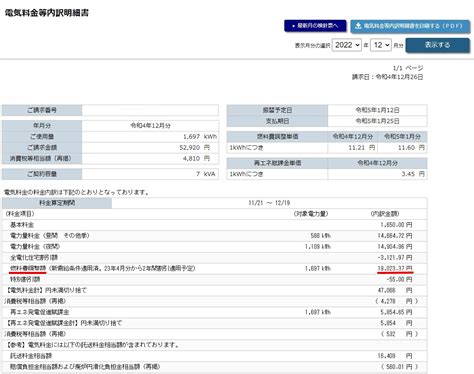474x374 pixels.
Task: Click the -55.00 円 special discount amount
Action: tap(399, 279)
